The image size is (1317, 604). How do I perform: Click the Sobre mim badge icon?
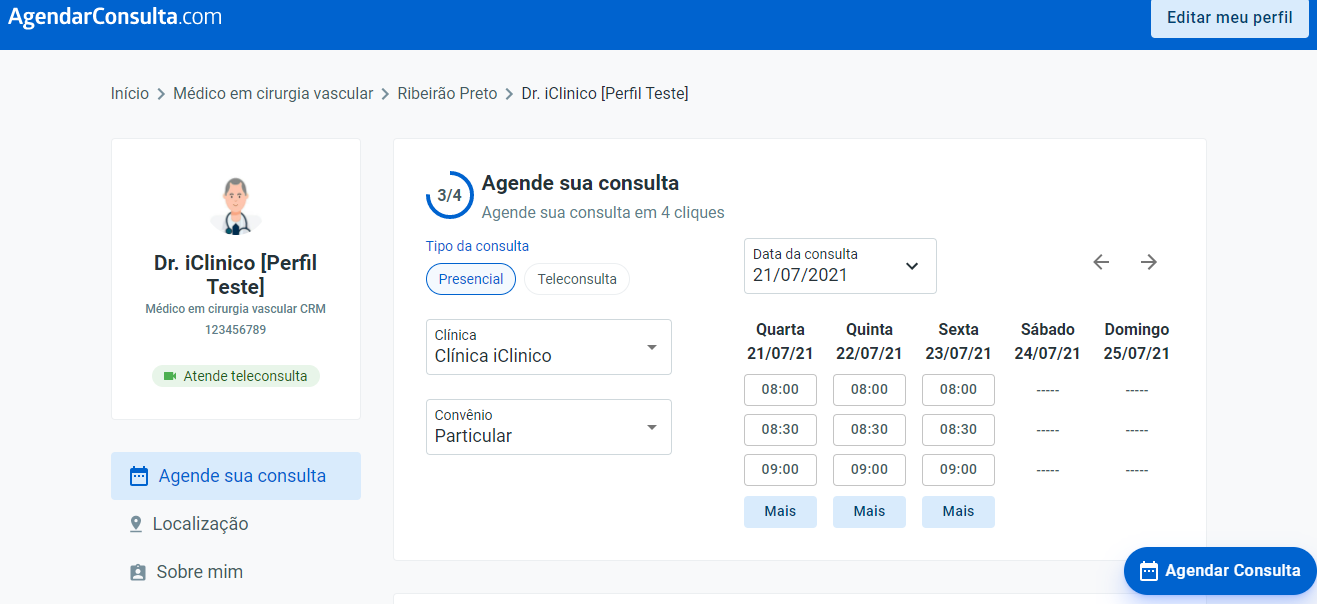(137, 572)
